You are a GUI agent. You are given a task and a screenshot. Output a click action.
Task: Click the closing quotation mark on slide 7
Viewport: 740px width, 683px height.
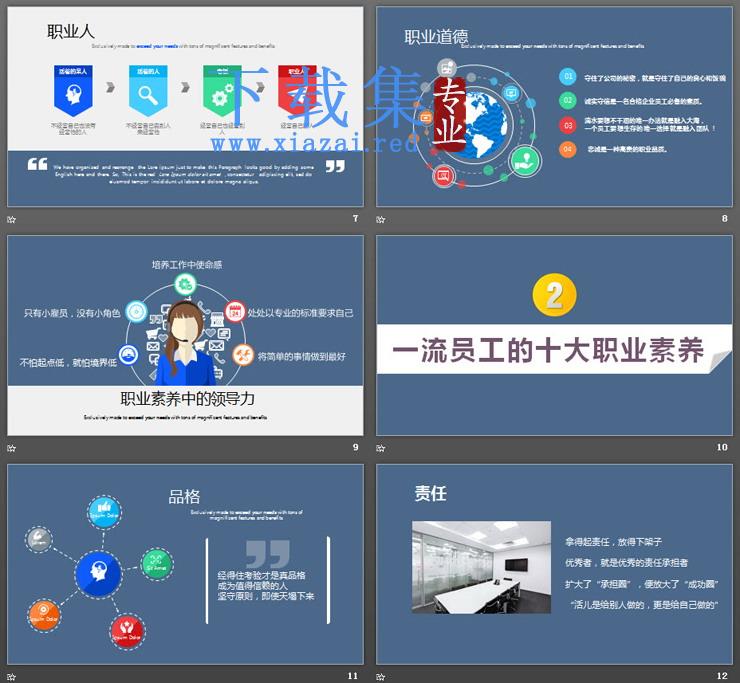335,166
